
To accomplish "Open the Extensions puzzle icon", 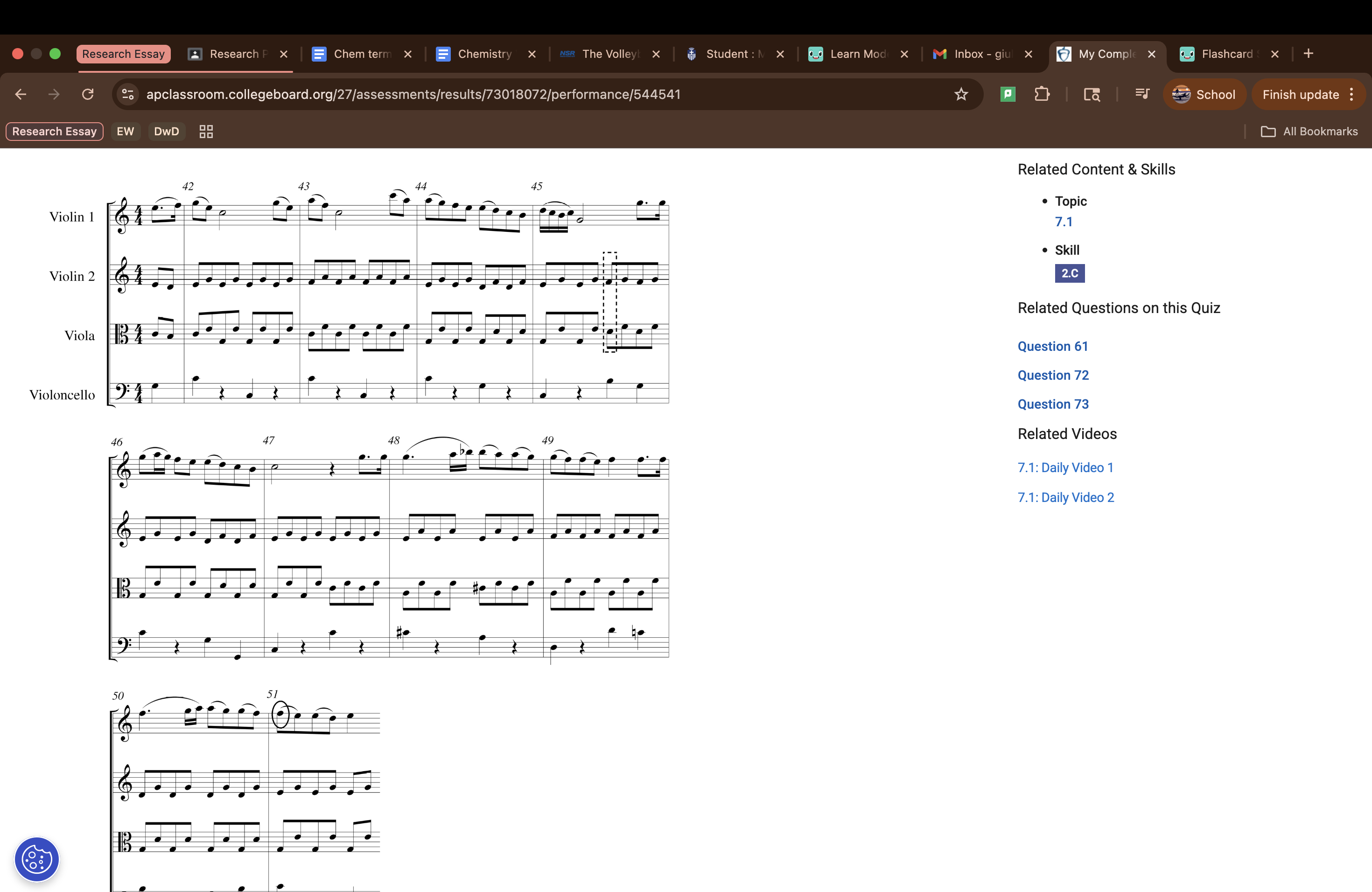I will pos(1042,95).
